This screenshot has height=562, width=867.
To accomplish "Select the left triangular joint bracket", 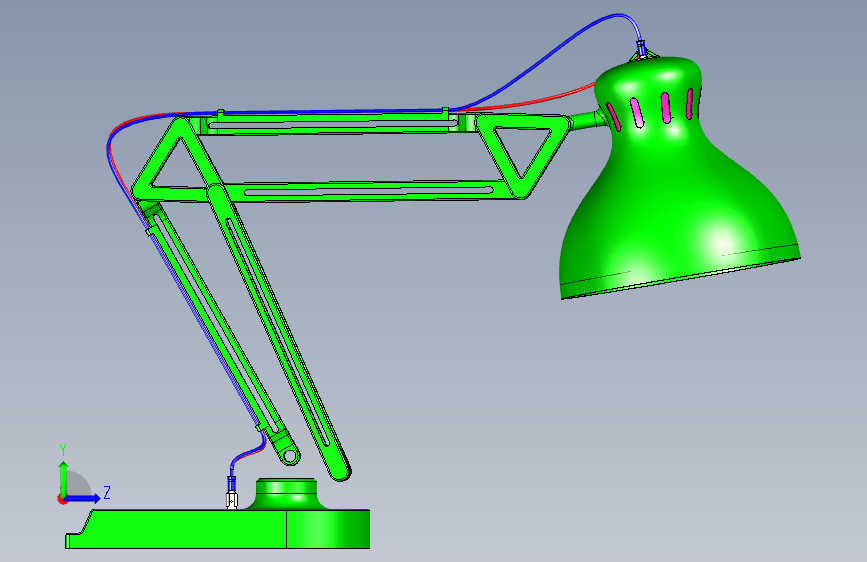I will coord(173,160).
